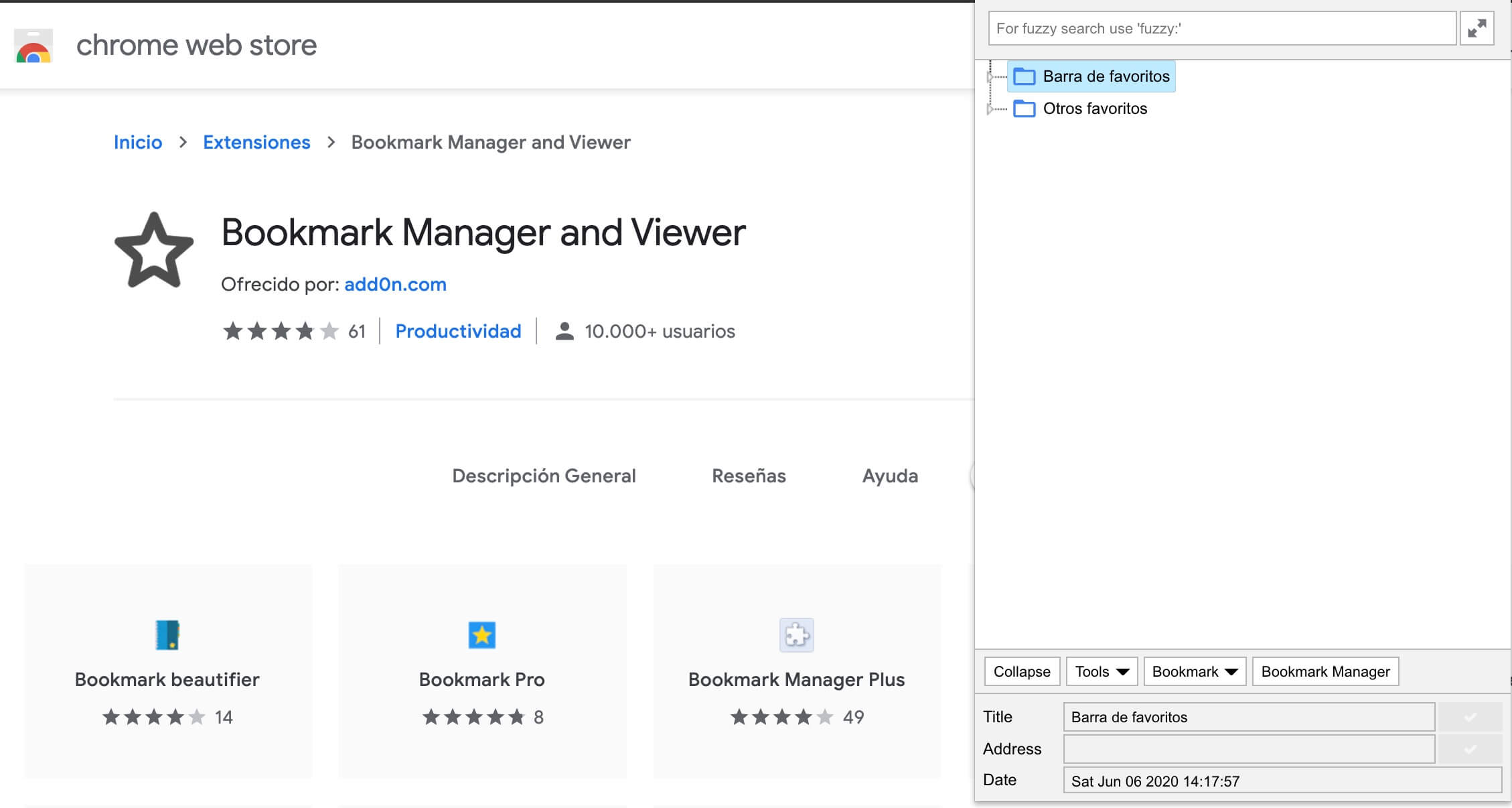Open the Bookmark dropdown menu
The image size is (1512, 808).
point(1194,671)
